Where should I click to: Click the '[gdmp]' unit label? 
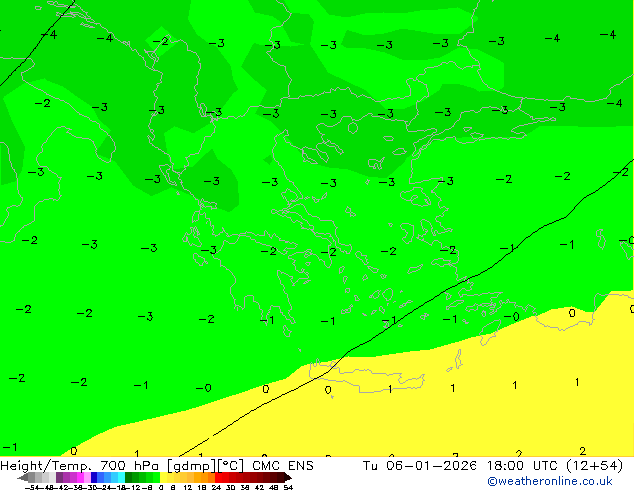pos(192,466)
